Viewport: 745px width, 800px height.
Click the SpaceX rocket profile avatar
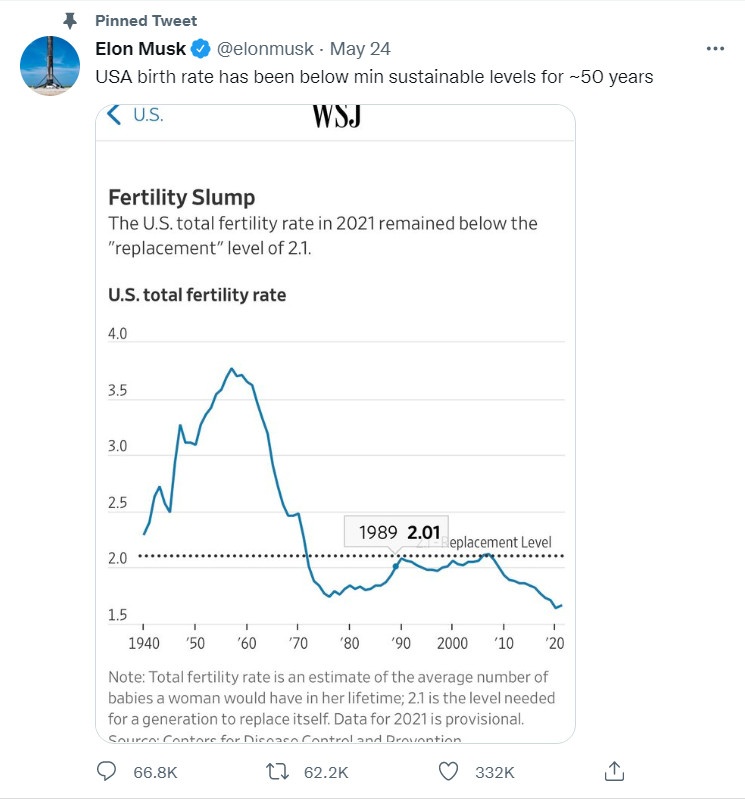click(48, 64)
